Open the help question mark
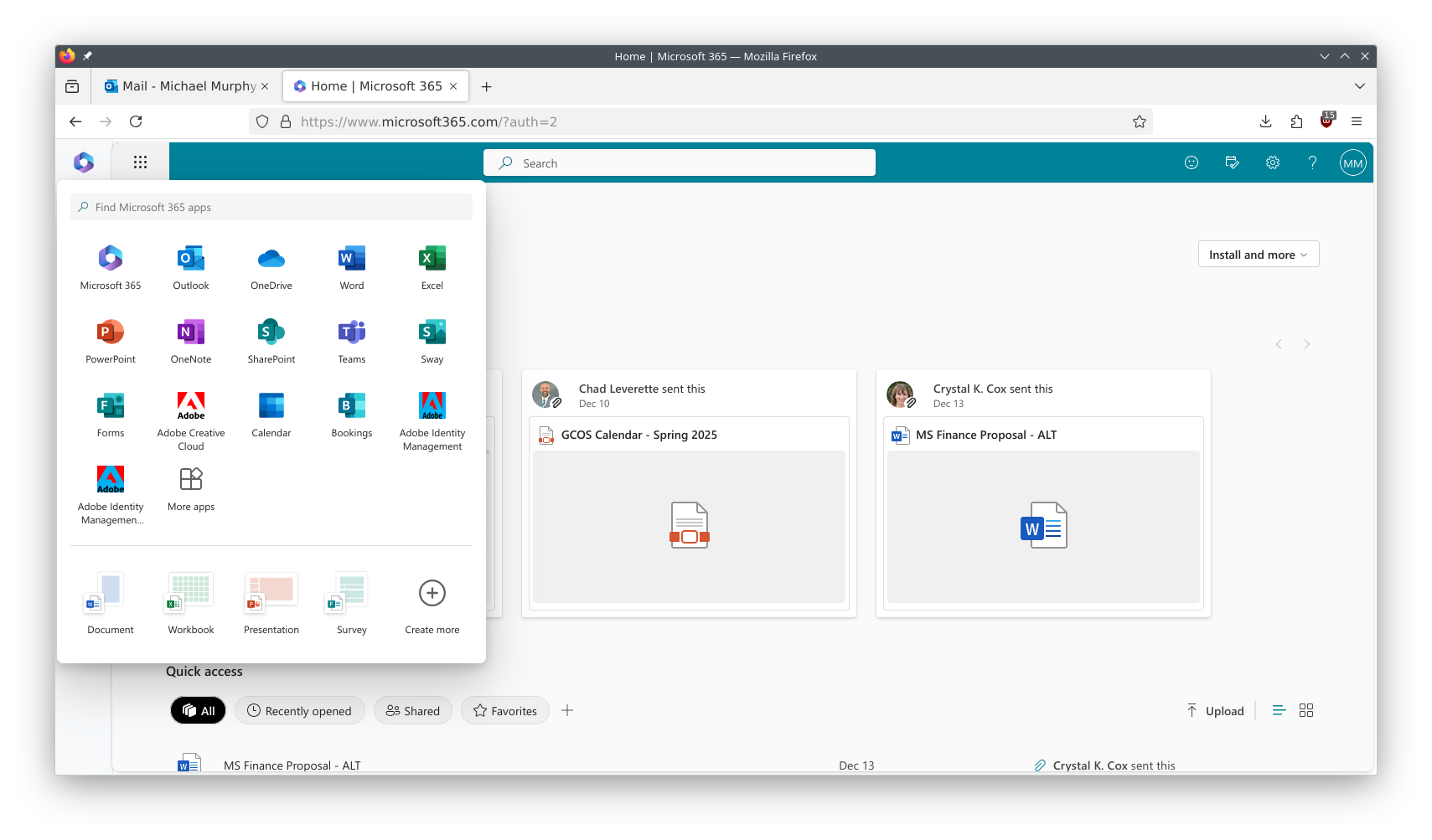 click(x=1312, y=162)
